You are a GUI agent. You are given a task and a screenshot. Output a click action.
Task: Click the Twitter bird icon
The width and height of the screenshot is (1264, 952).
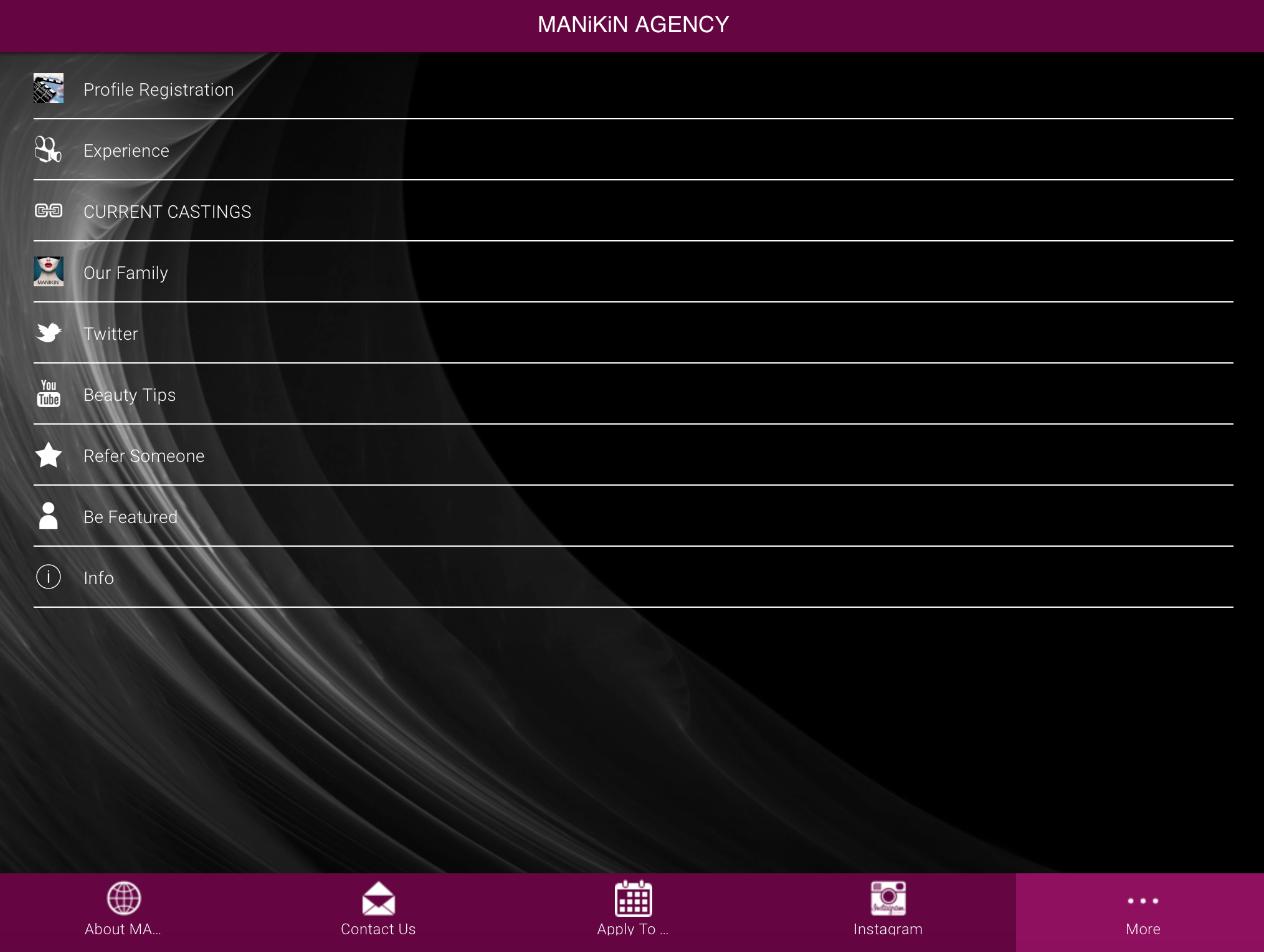click(x=48, y=333)
